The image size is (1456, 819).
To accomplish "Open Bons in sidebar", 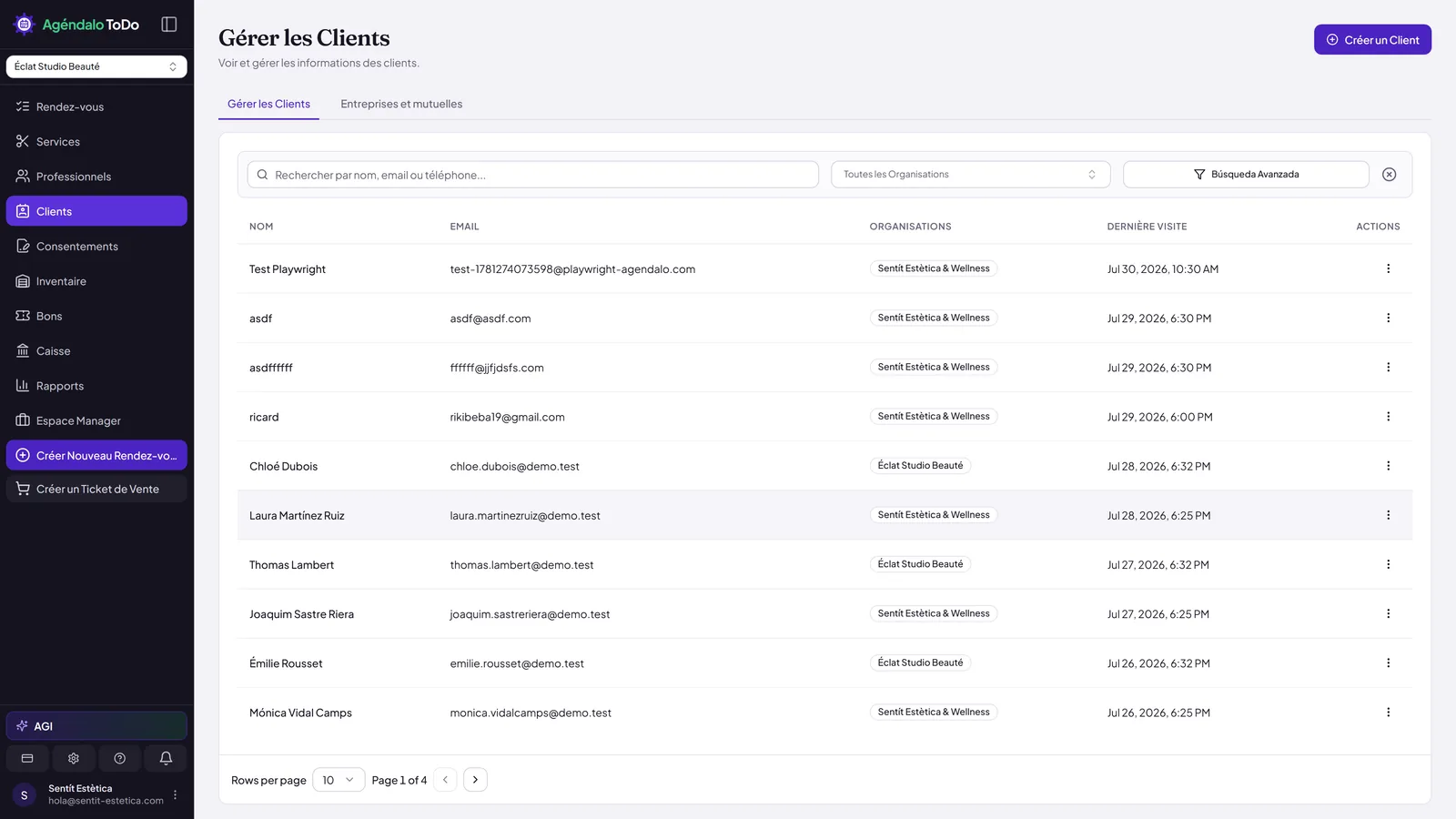I will tap(96, 316).
